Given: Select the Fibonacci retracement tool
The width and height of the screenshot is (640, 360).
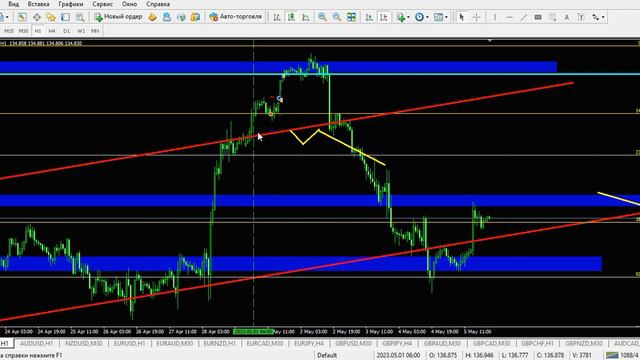Looking at the screenshot, I should 552,17.
